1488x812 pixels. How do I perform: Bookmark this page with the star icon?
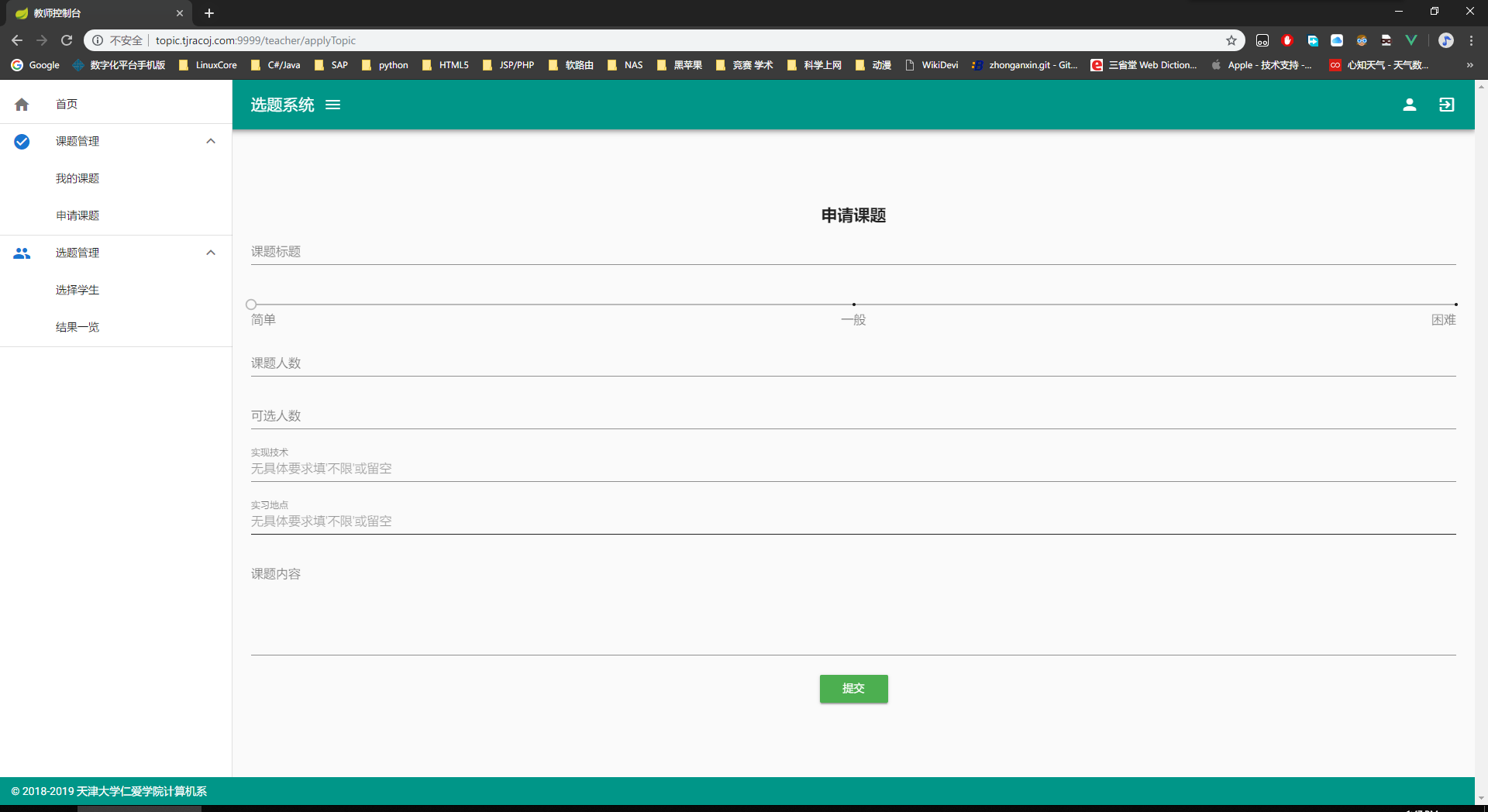pos(1231,40)
